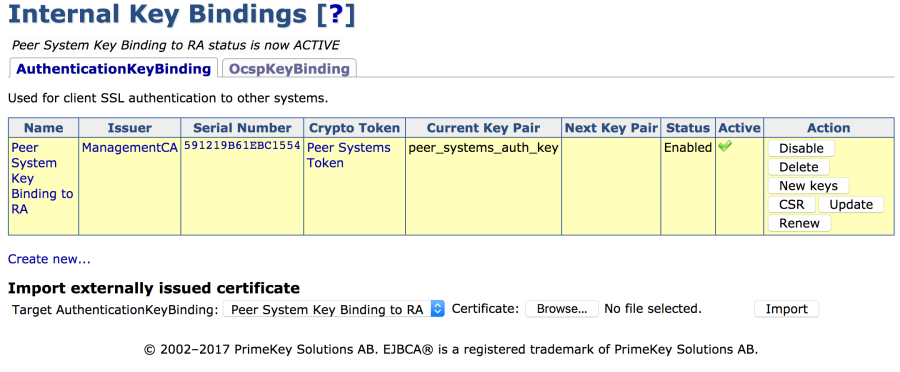Open Peer System Key Binding to RA link
The height and width of the screenshot is (372, 900).
42,179
